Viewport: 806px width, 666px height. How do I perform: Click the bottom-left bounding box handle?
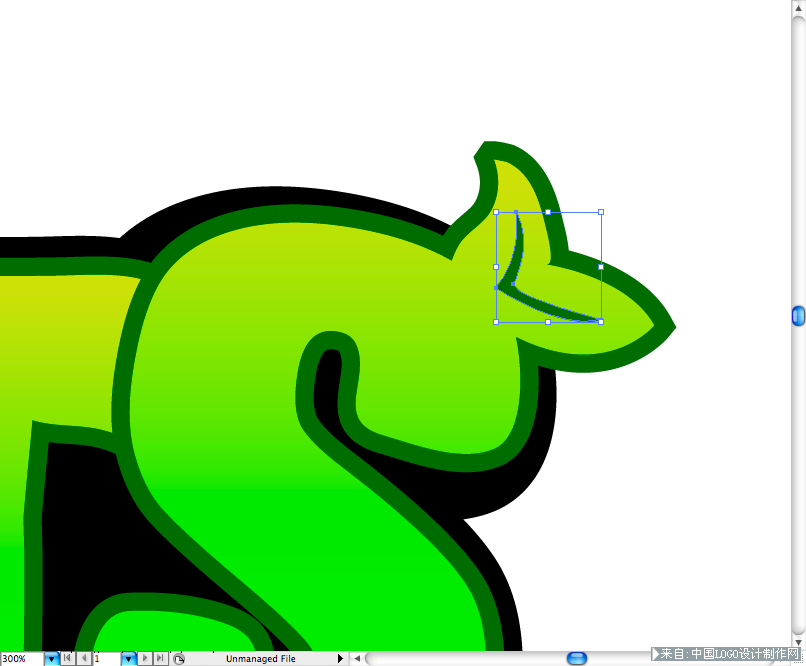click(x=496, y=322)
